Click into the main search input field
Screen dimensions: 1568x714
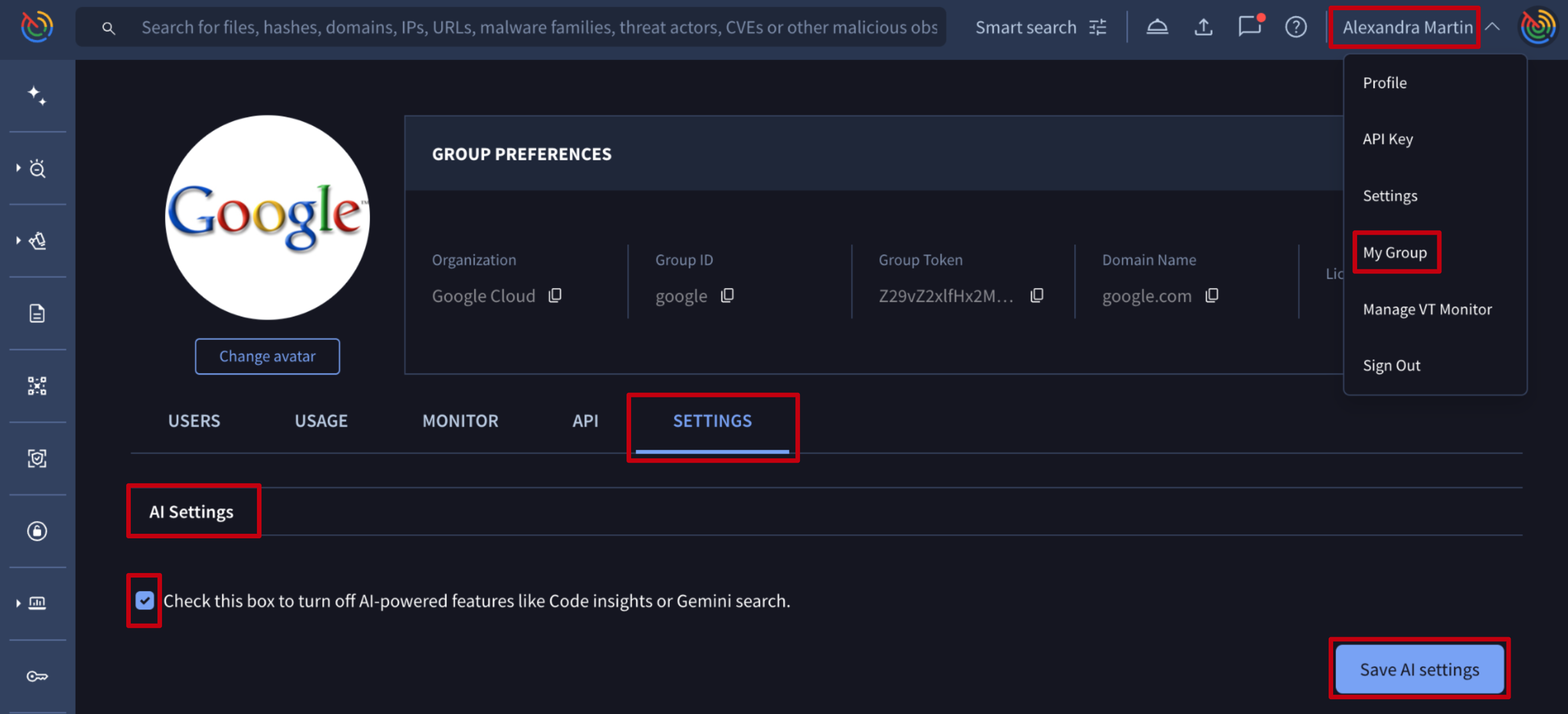[x=539, y=27]
